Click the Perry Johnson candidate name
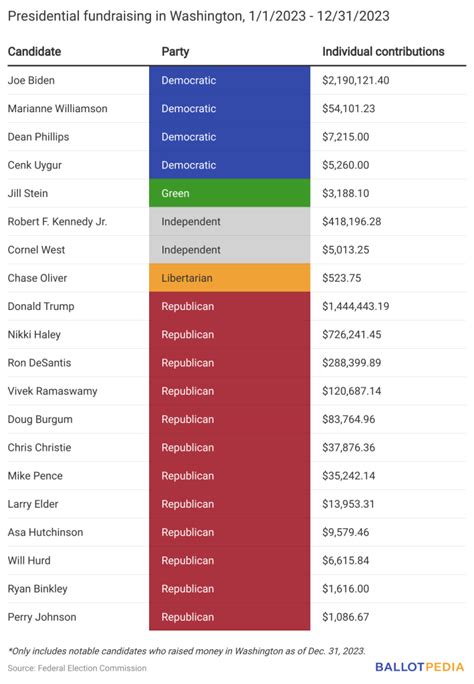The width and height of the screenshot is (474, 684). 42,617
